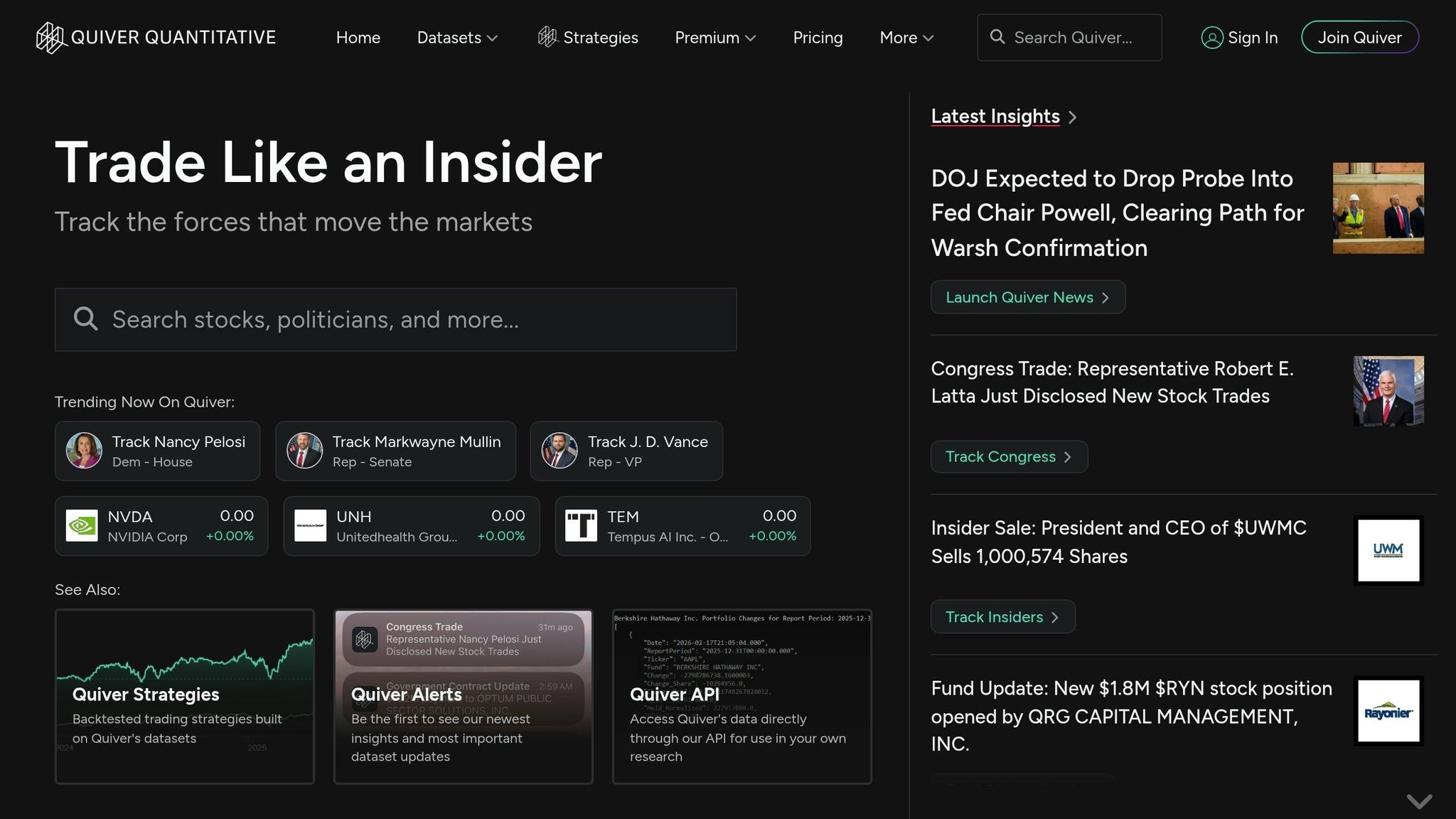Open the Congress Trade Robert E. Latta headline

pos(1113,382)
